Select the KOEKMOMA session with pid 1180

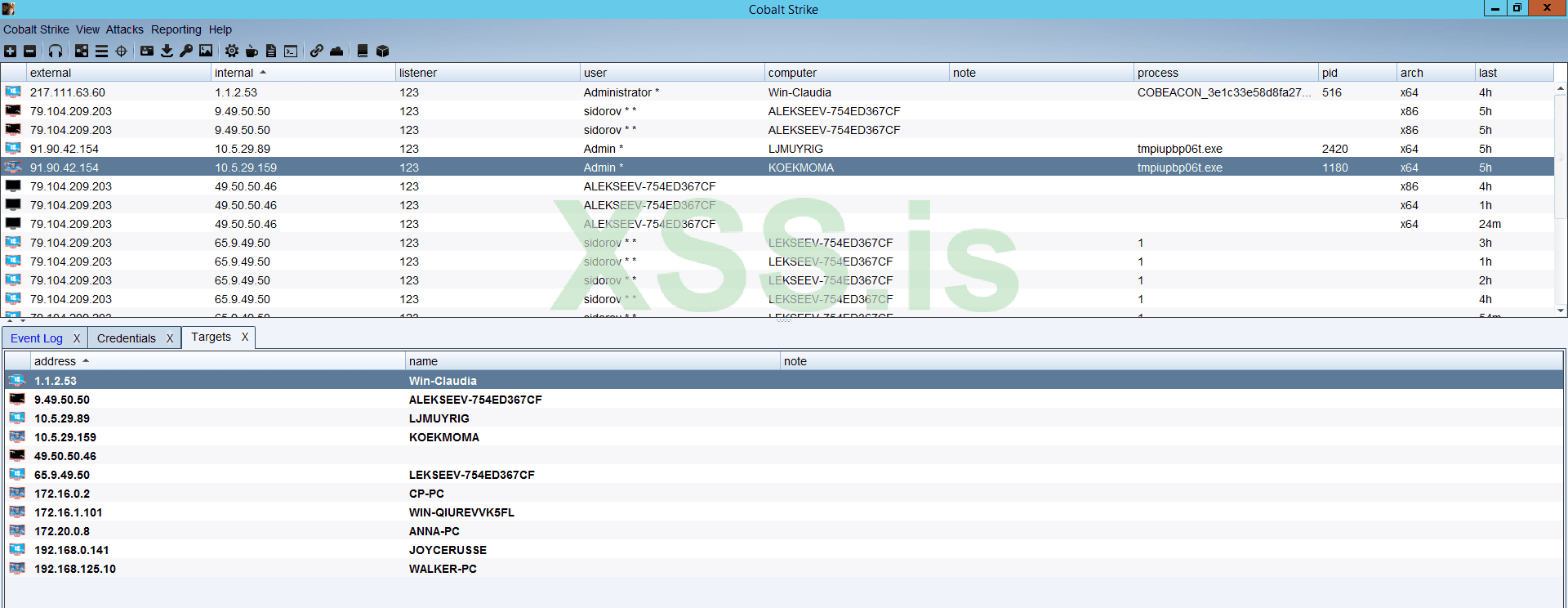[778, 168]
